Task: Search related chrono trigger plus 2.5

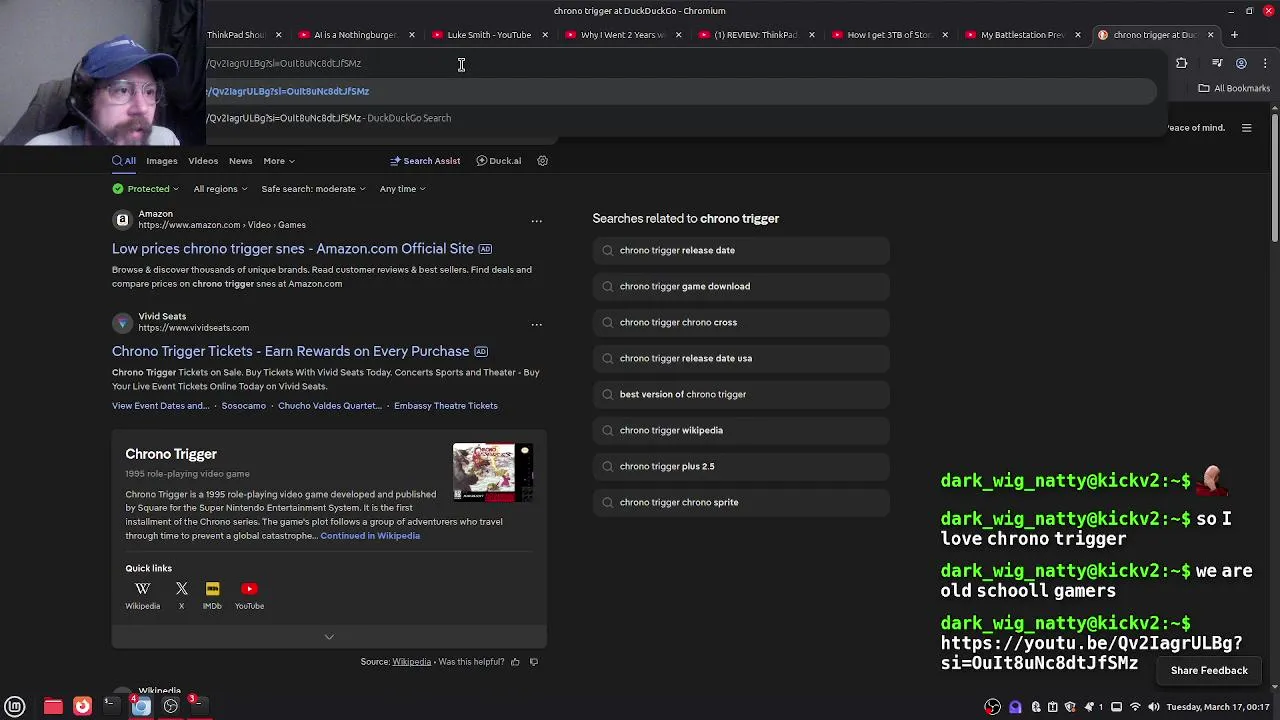Action: (741, 466)
